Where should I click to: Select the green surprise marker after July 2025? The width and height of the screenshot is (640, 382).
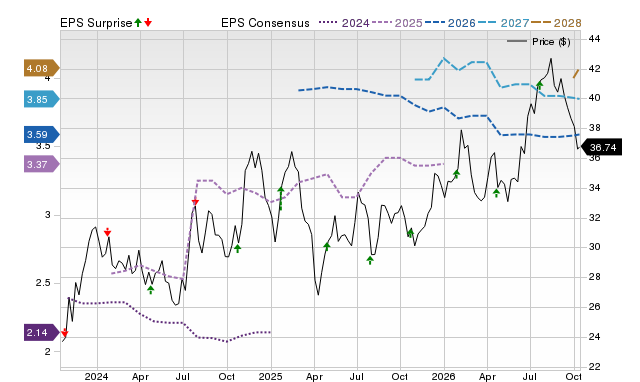click(x=370, y=260)
